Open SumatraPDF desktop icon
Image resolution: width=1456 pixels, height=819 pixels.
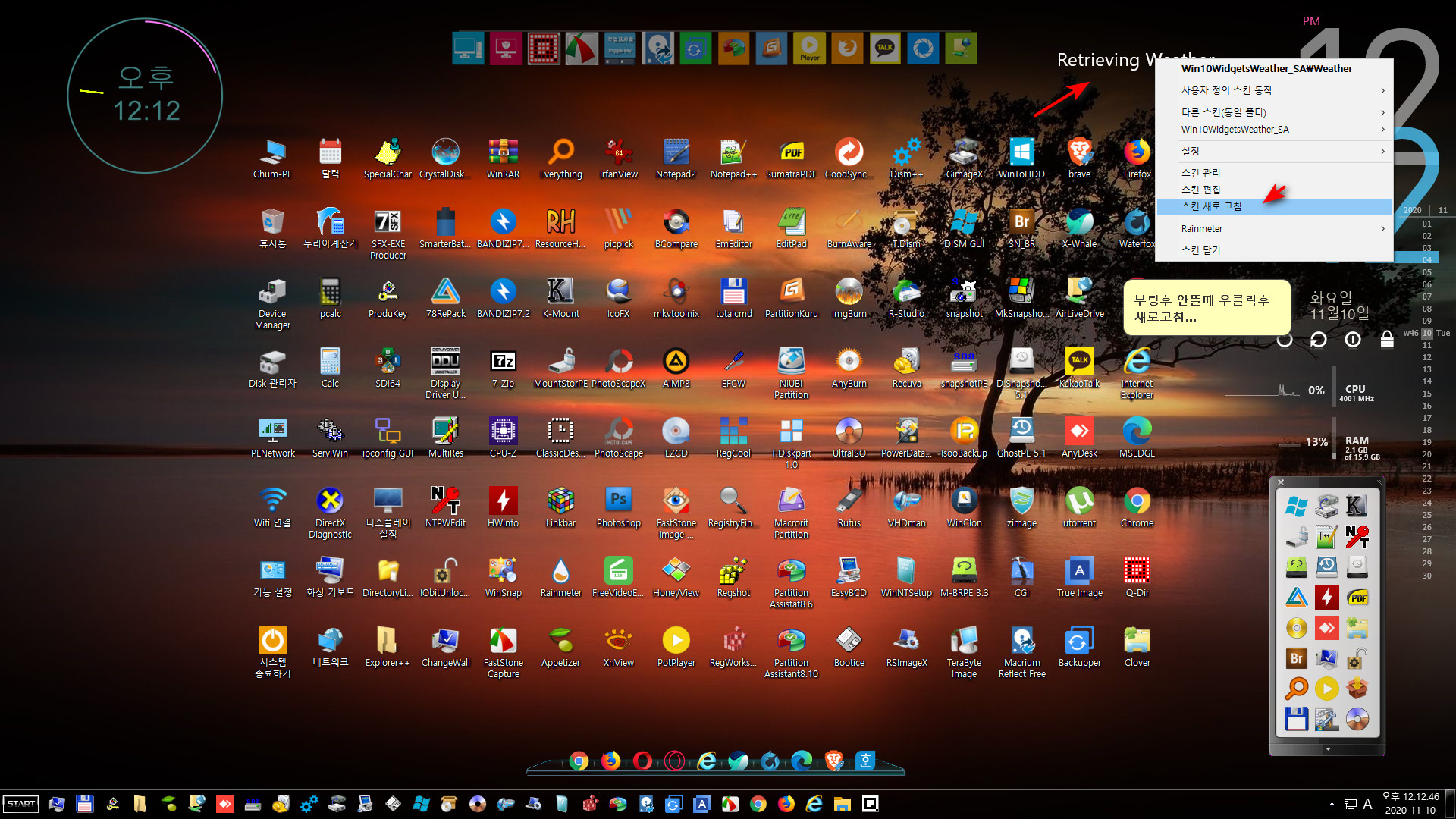(791, 158)
